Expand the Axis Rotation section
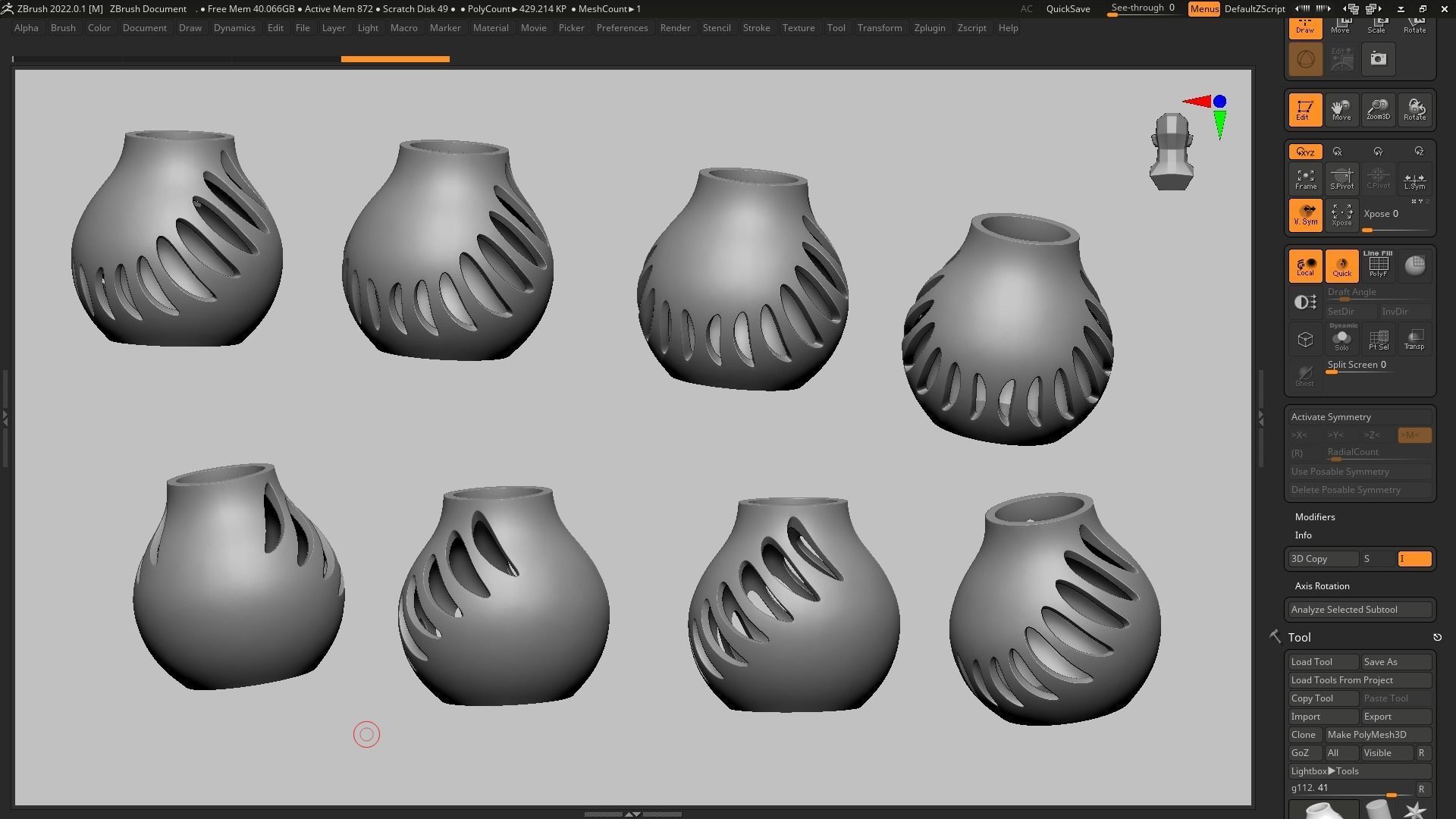 [x=1322, y=586]
